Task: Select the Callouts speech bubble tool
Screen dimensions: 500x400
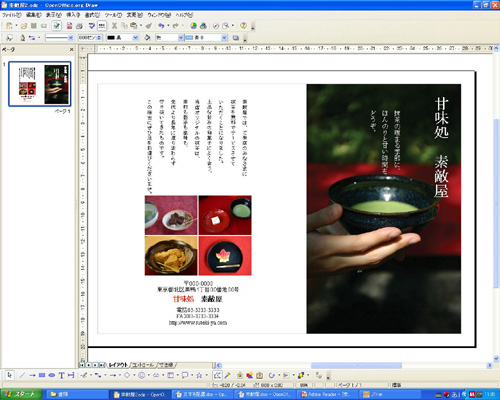Action: tap(185, 375)
